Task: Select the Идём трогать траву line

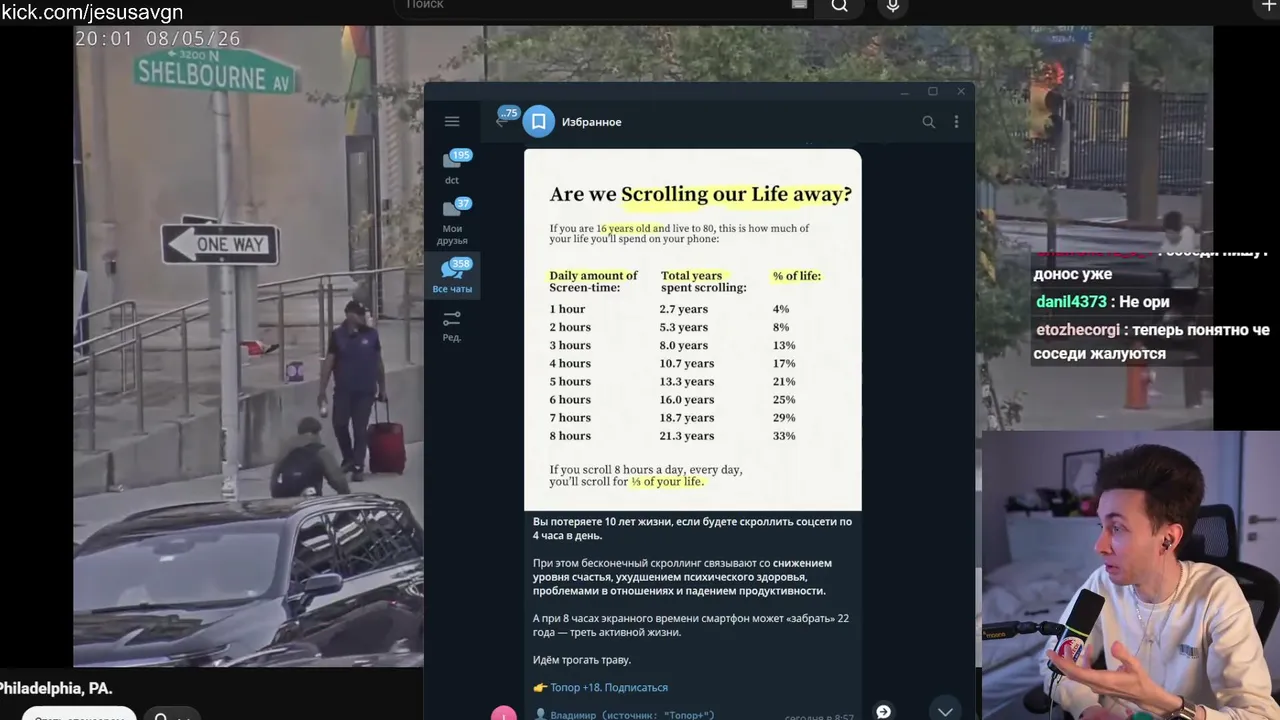Action: tap(582, 660)
